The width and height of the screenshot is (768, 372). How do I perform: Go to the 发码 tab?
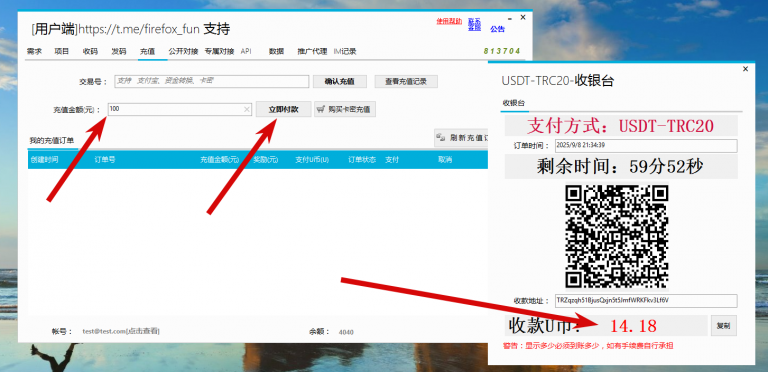pyautogui.click(x=119, y=51)
